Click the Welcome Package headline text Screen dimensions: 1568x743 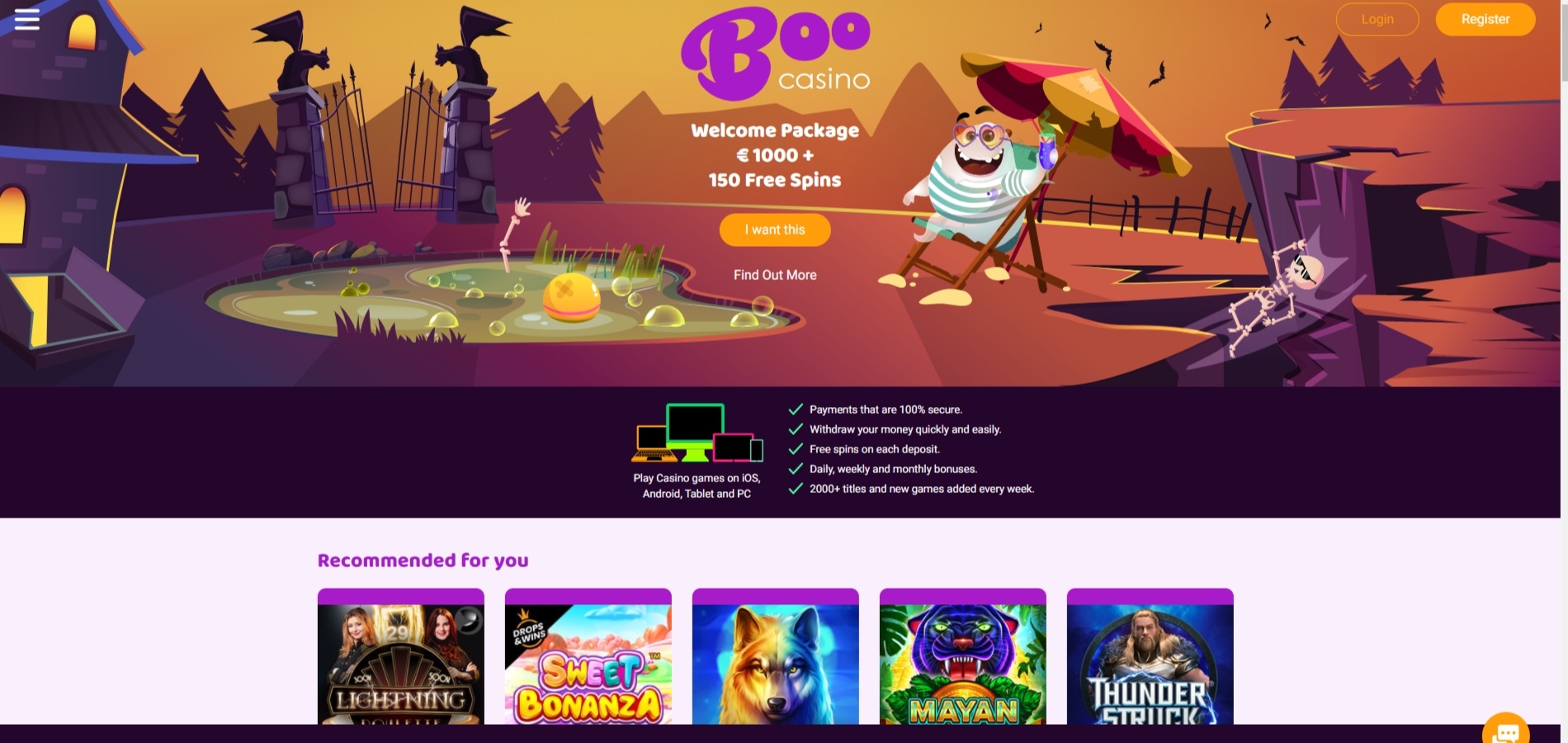click(x=775, y=130)
